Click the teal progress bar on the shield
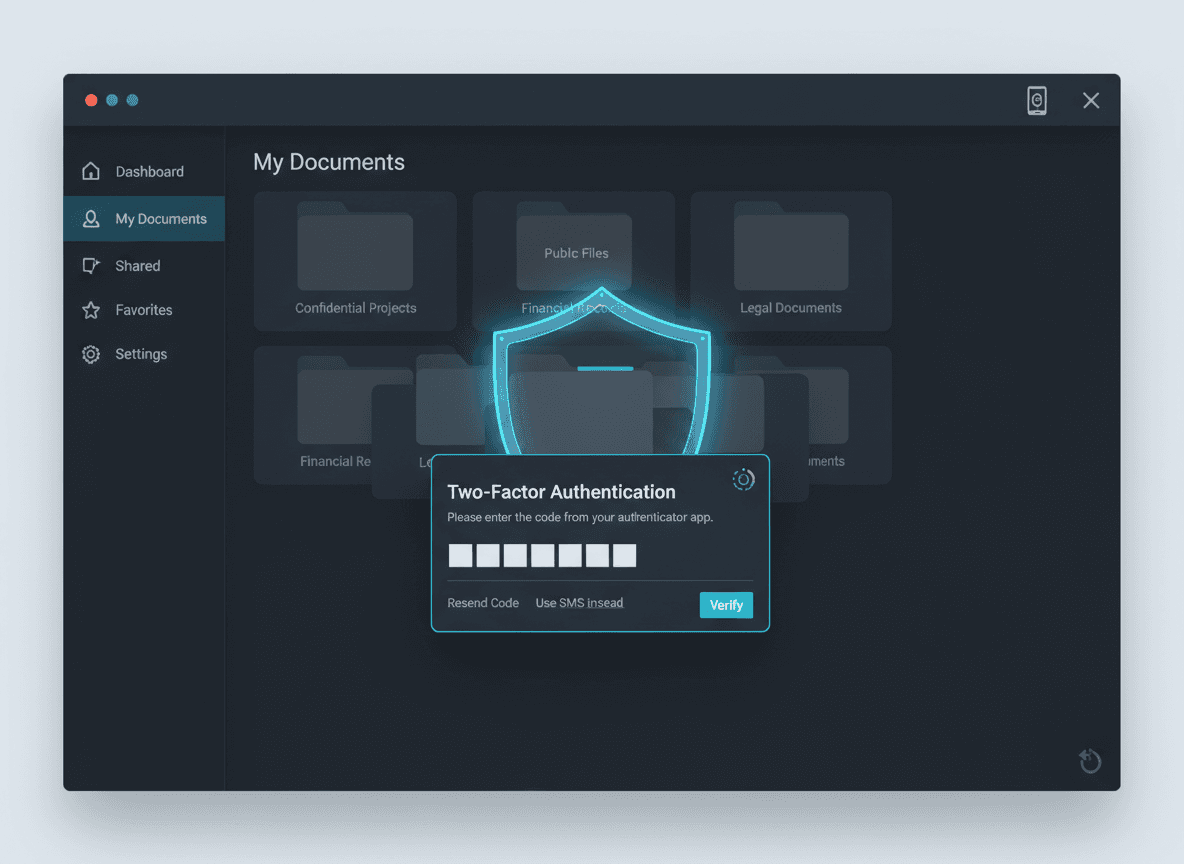The height and width of the screenshot is (864, 1184). (604, 367)
